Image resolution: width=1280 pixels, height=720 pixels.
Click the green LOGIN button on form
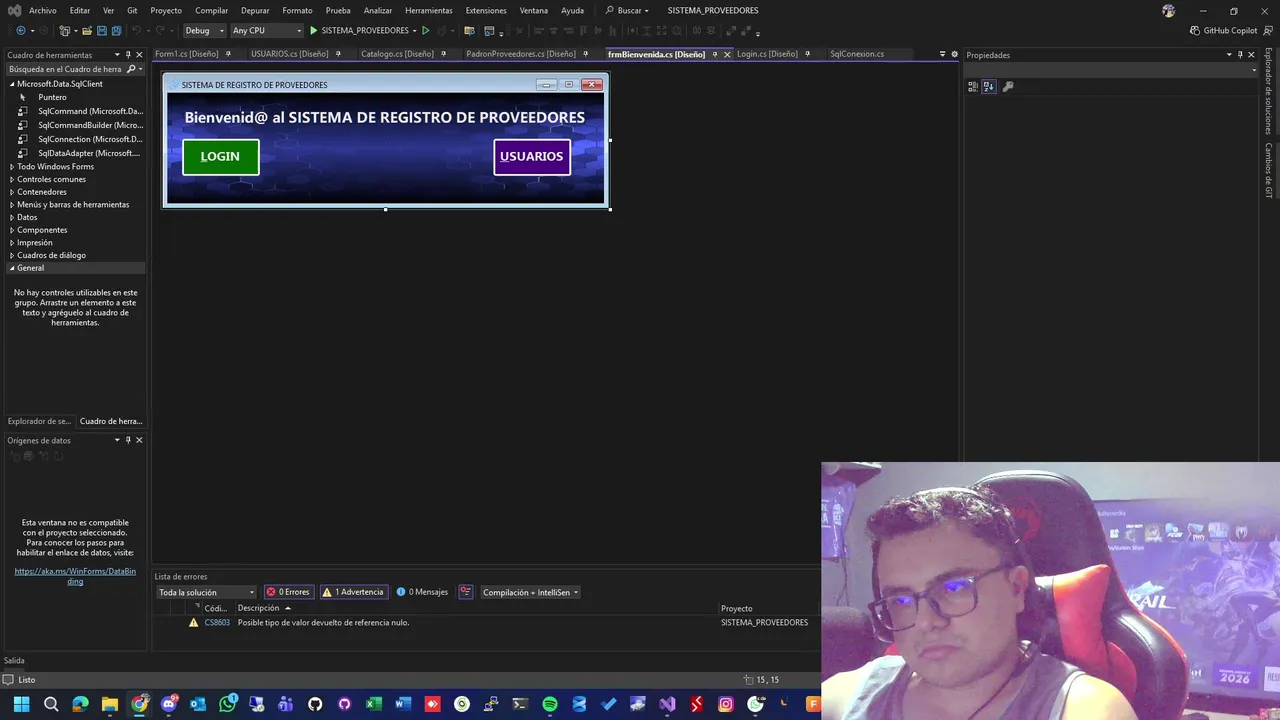pyautogui.click(x=221, y=157)
